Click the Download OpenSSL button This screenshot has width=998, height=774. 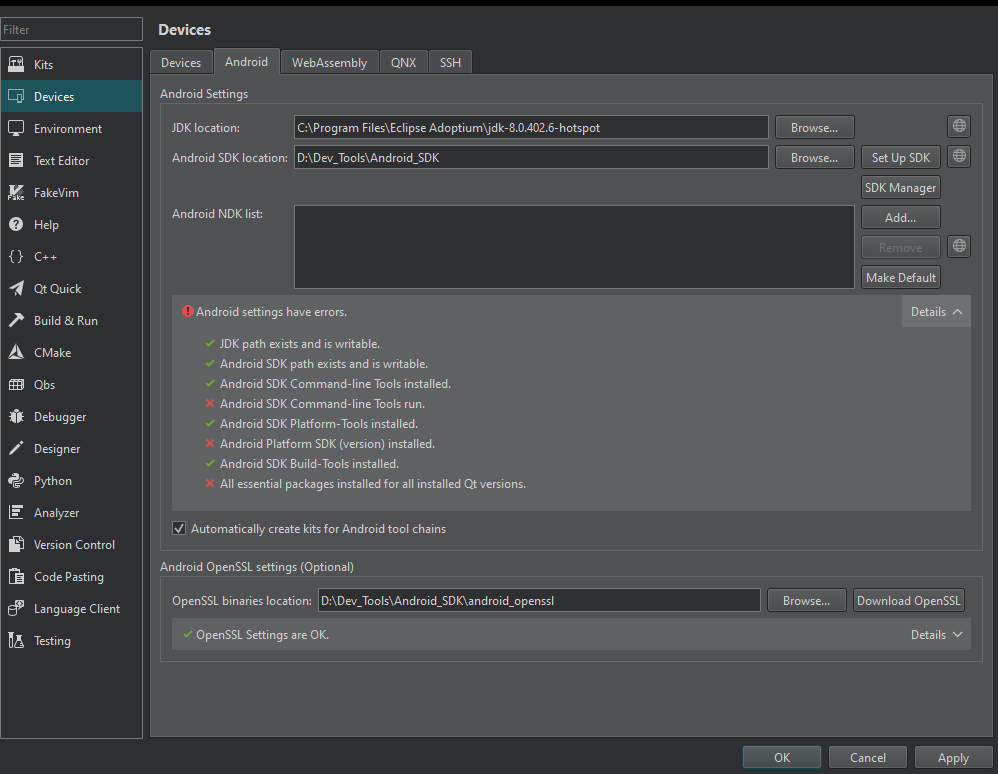pyautogui.click(x=908, y=600)
